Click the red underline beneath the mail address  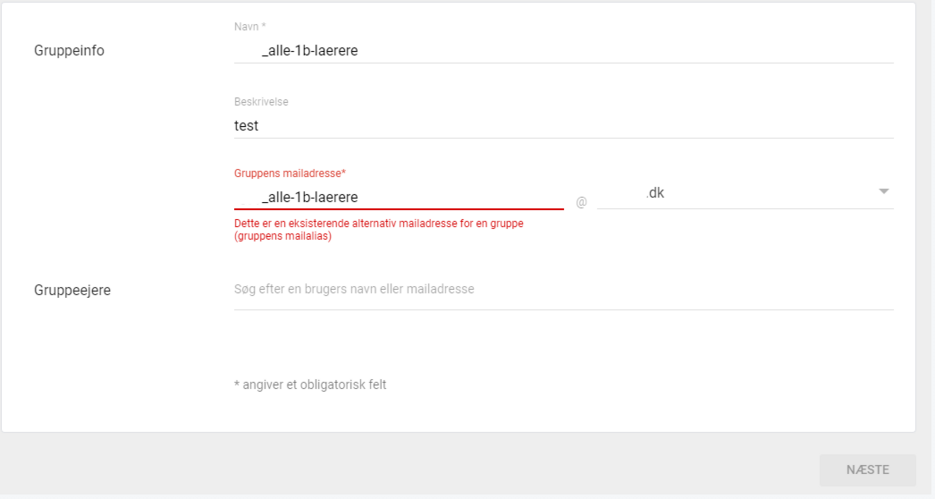[398, 209]
